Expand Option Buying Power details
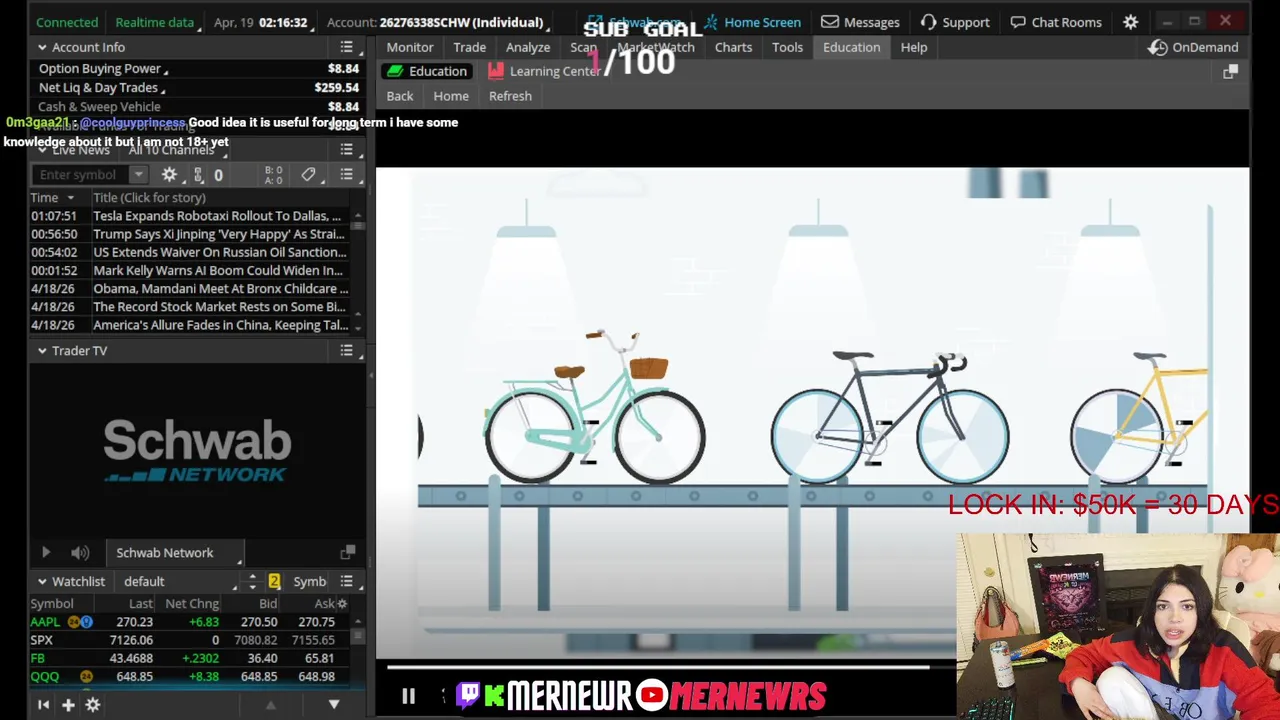The image size is (1280, 720). 103,69
